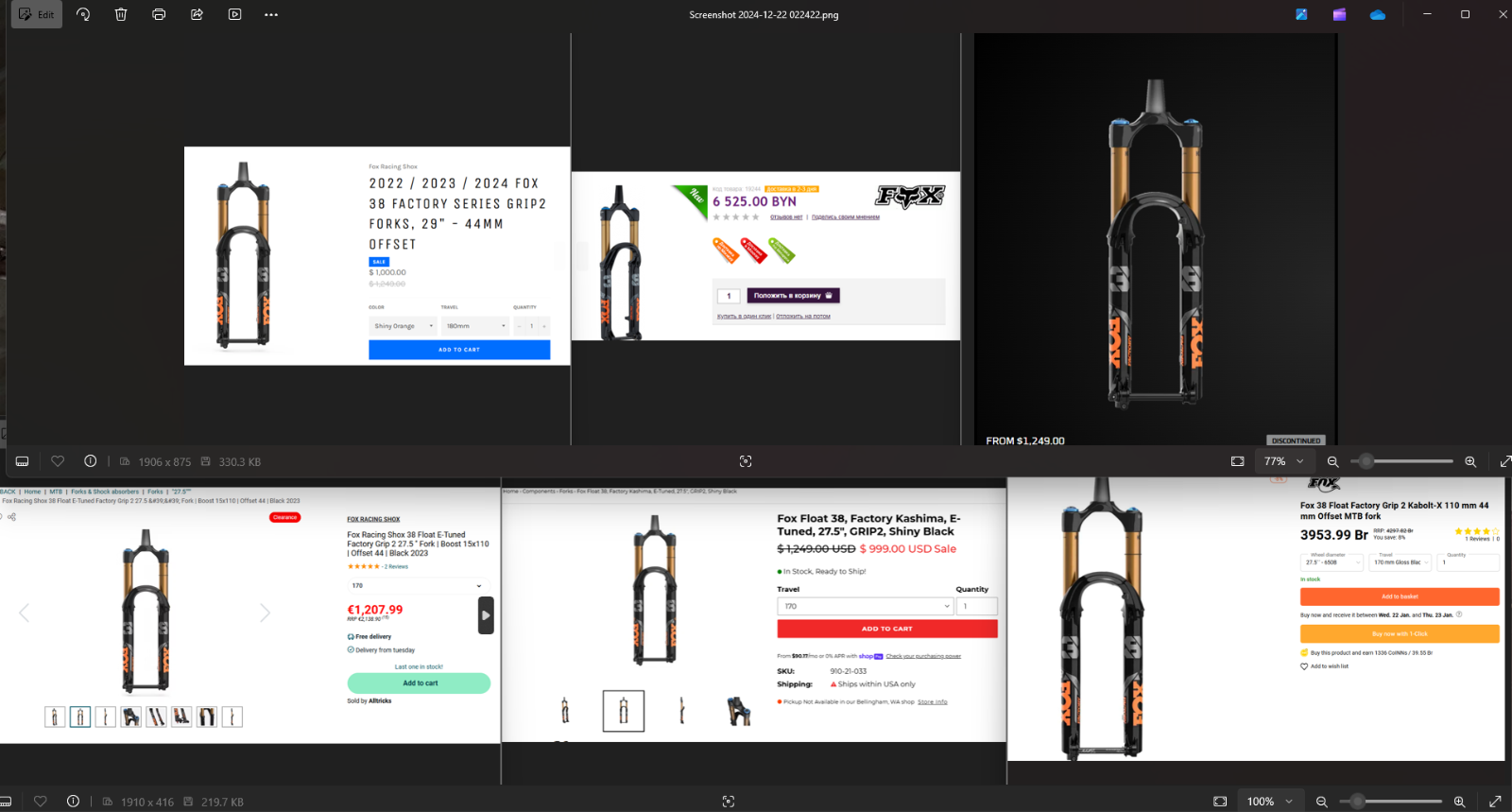
Task: Start slideshow with the play icon
Action: click(x=234, y=14)
